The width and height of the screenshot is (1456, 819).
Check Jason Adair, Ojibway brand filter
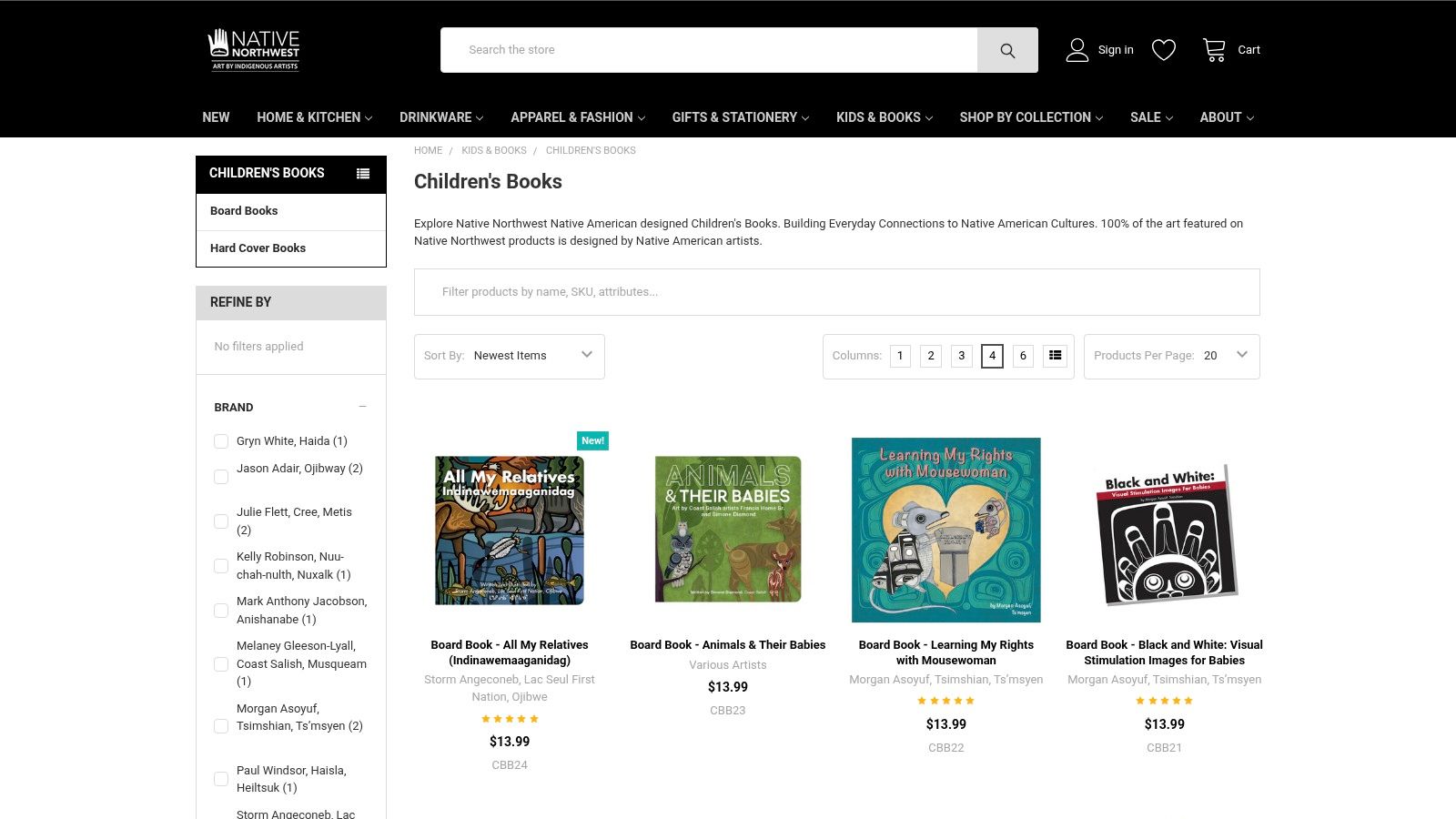(x=221, y=477)
